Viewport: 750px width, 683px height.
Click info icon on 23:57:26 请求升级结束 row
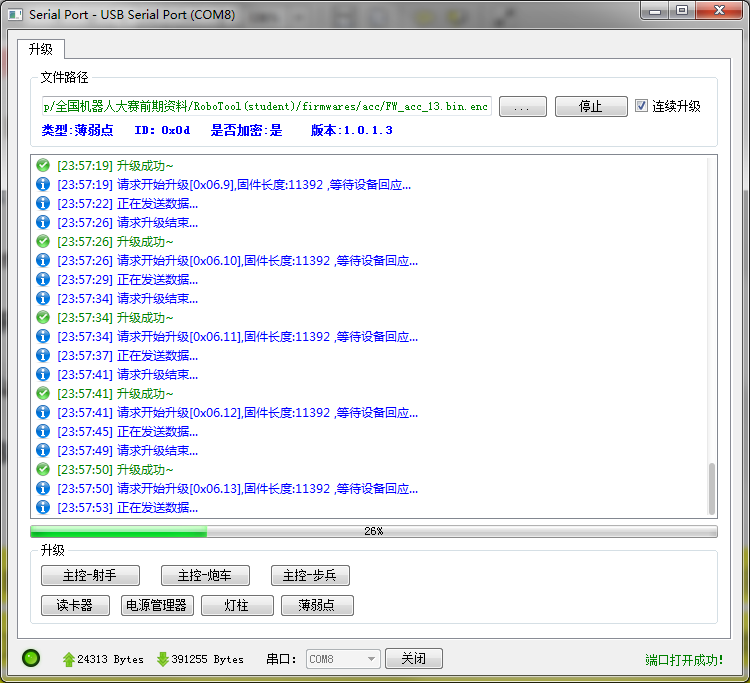click(x=43, y=222)
